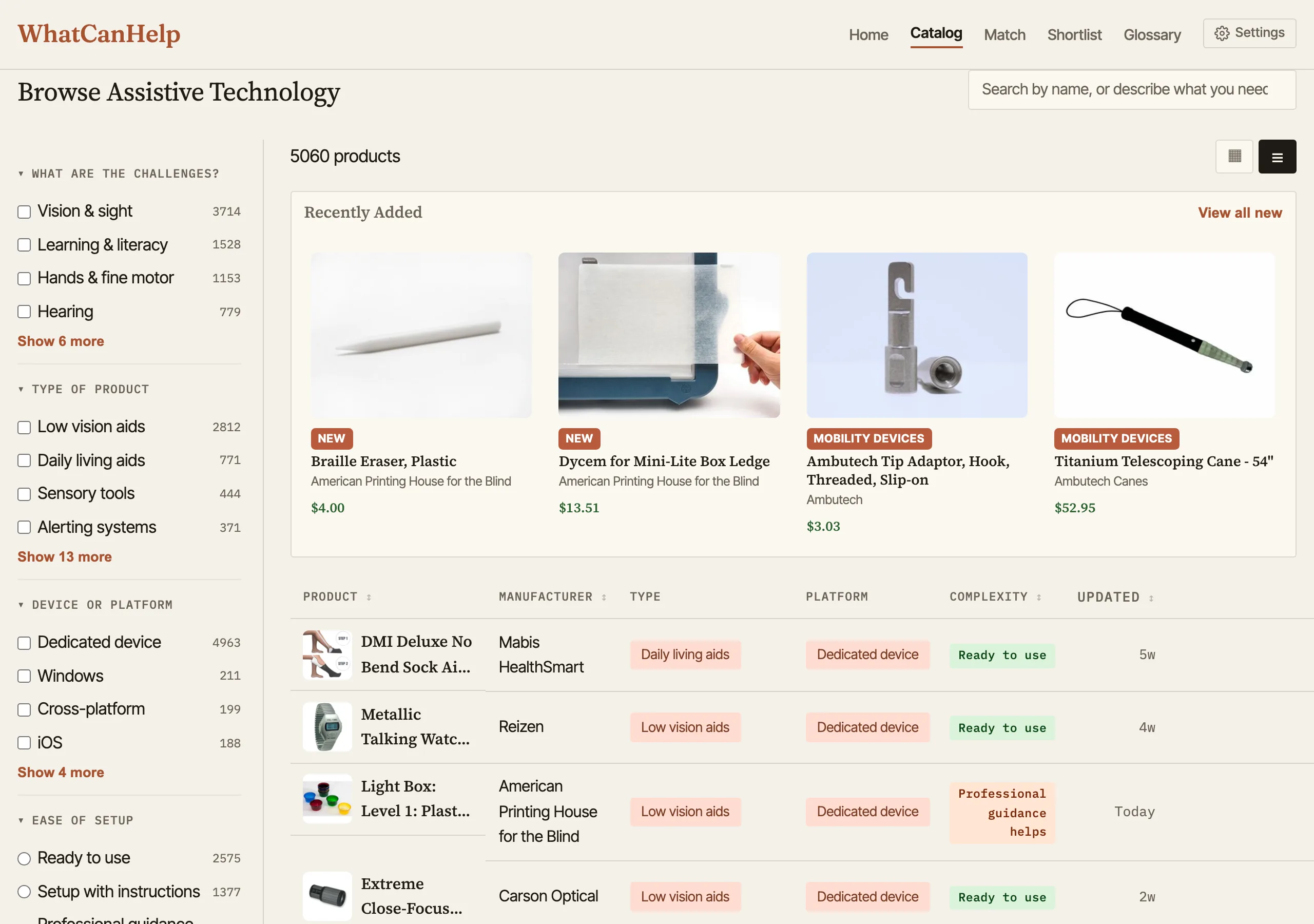Open Dycem Mini-Lite Box Ledge image
Image resolution: width=1314 pixels, height=924 pixels.
coord(669,335)
